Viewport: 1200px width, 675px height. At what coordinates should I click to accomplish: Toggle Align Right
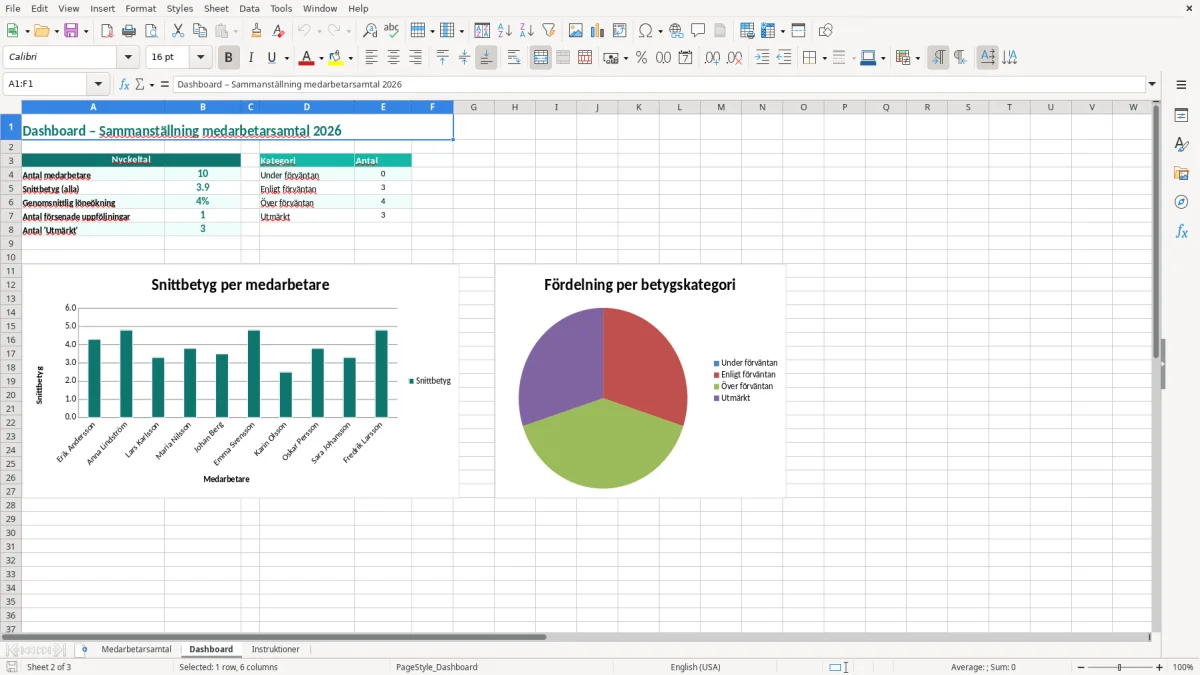[415, 58]
